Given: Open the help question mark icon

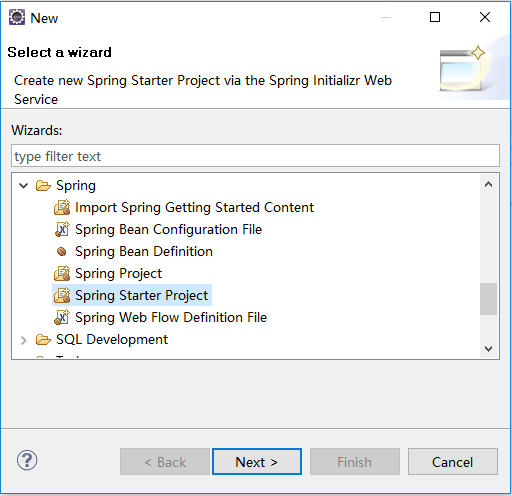Looking at the screenshot, I should [27, 460].
